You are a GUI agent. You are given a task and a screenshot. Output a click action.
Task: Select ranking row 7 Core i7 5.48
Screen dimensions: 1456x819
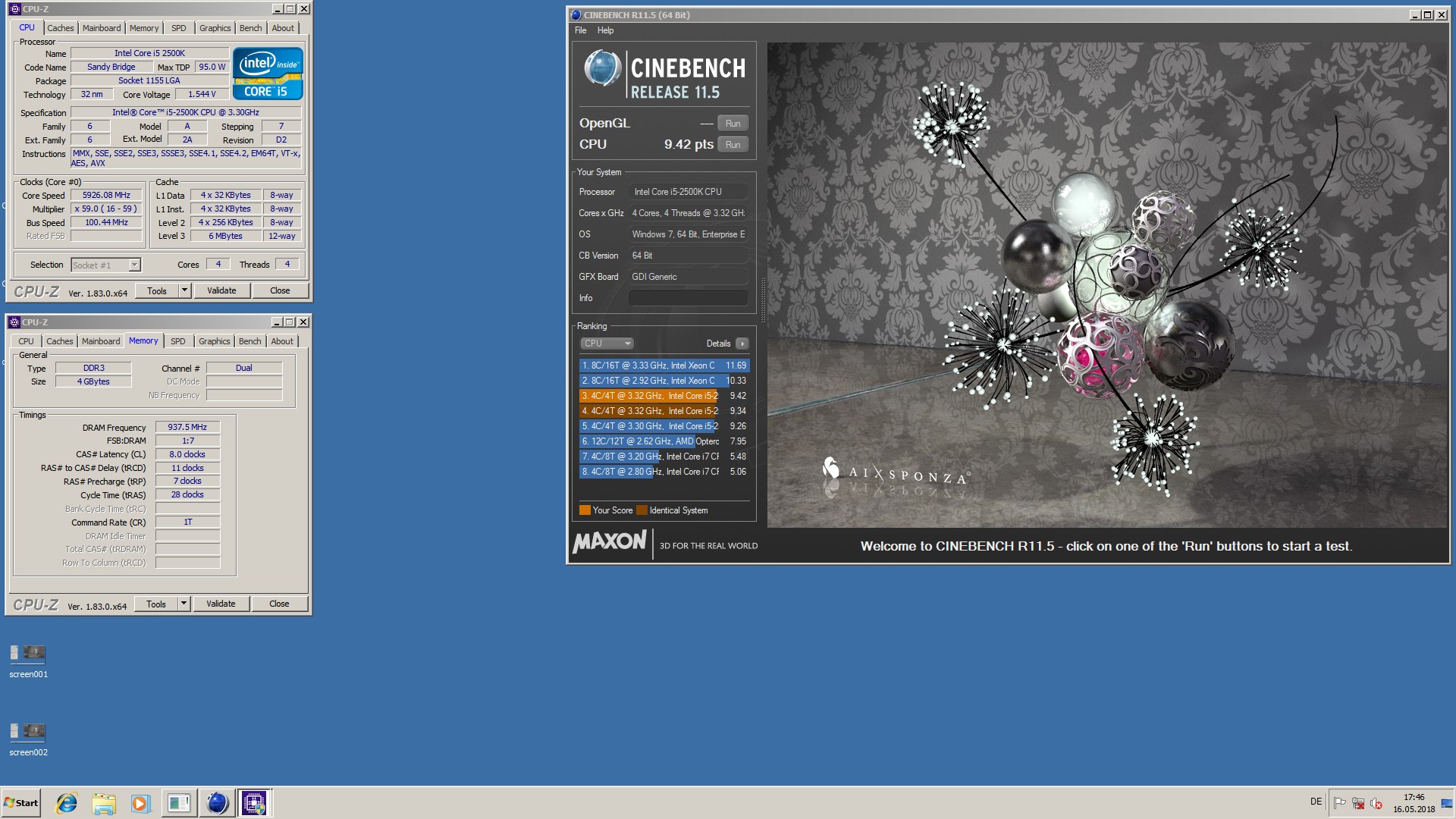(664, 457)
